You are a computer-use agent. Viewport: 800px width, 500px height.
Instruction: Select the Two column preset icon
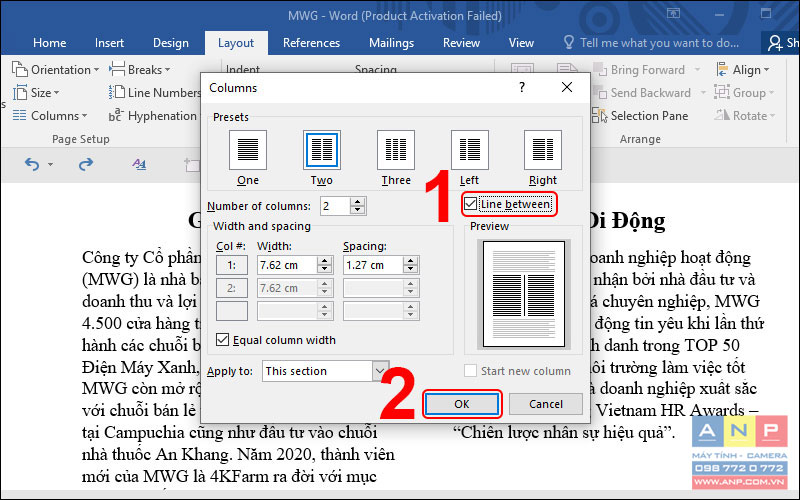[321, 149]
